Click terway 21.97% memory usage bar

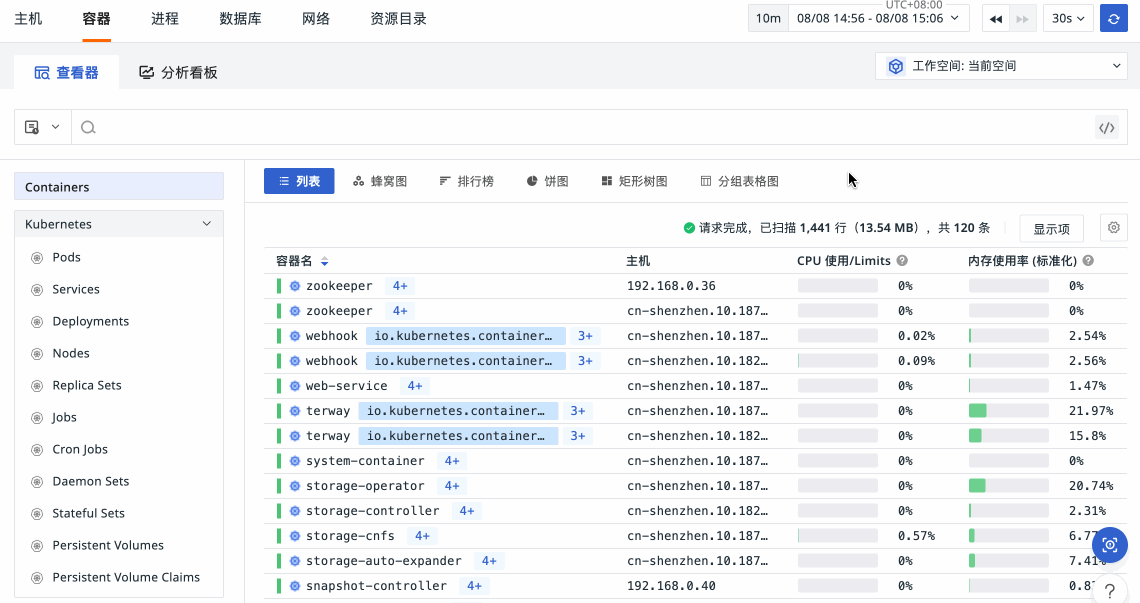point(1008,411)
